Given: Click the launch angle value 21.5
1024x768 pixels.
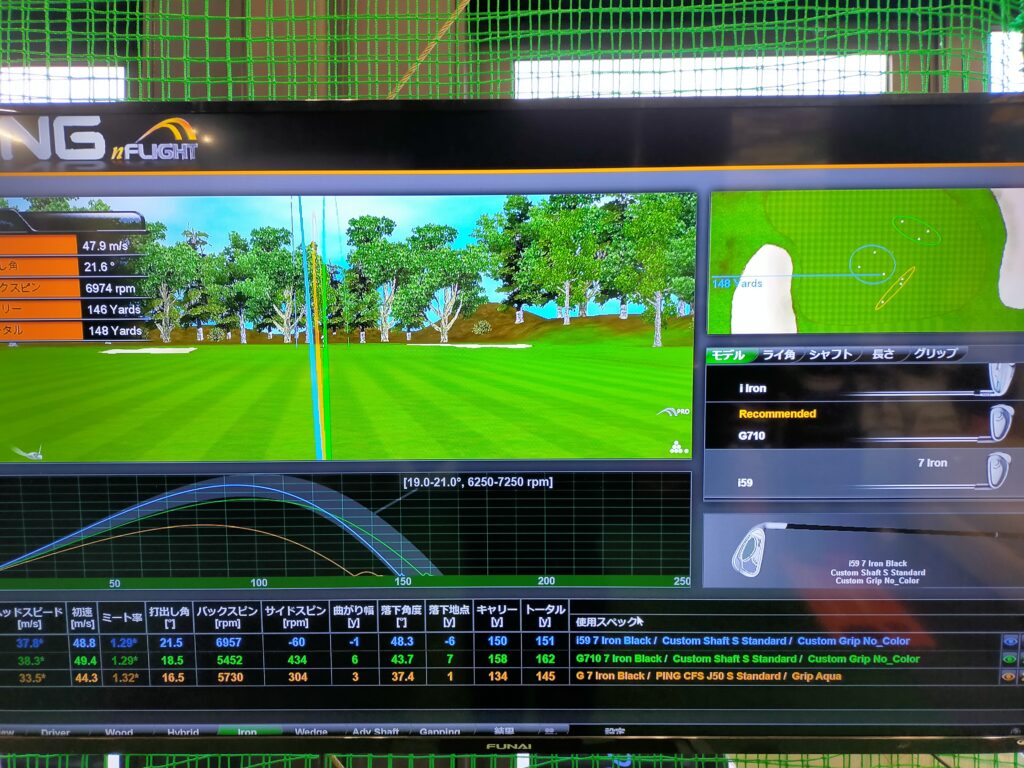Looking at the screenshot, I should tap(171, 643).
